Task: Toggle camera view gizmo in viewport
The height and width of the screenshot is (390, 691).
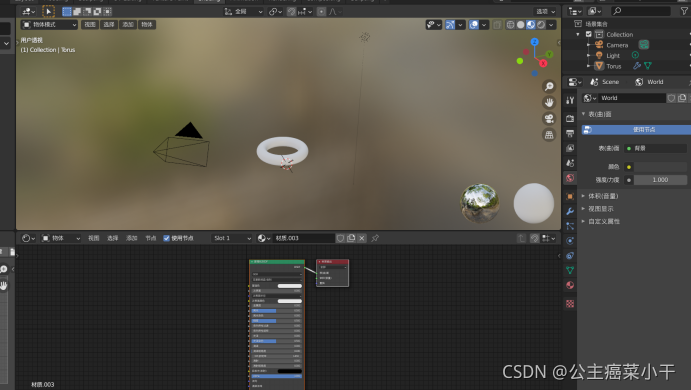Action: pos(549,119)
